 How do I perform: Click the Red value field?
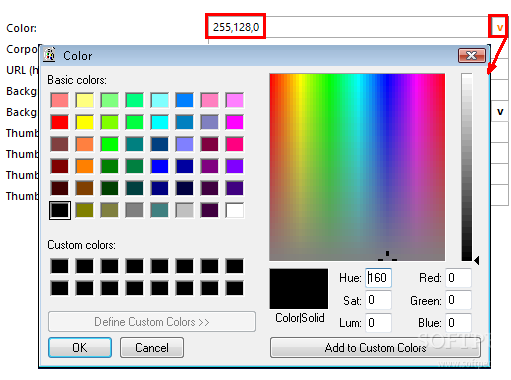(458, 278)
